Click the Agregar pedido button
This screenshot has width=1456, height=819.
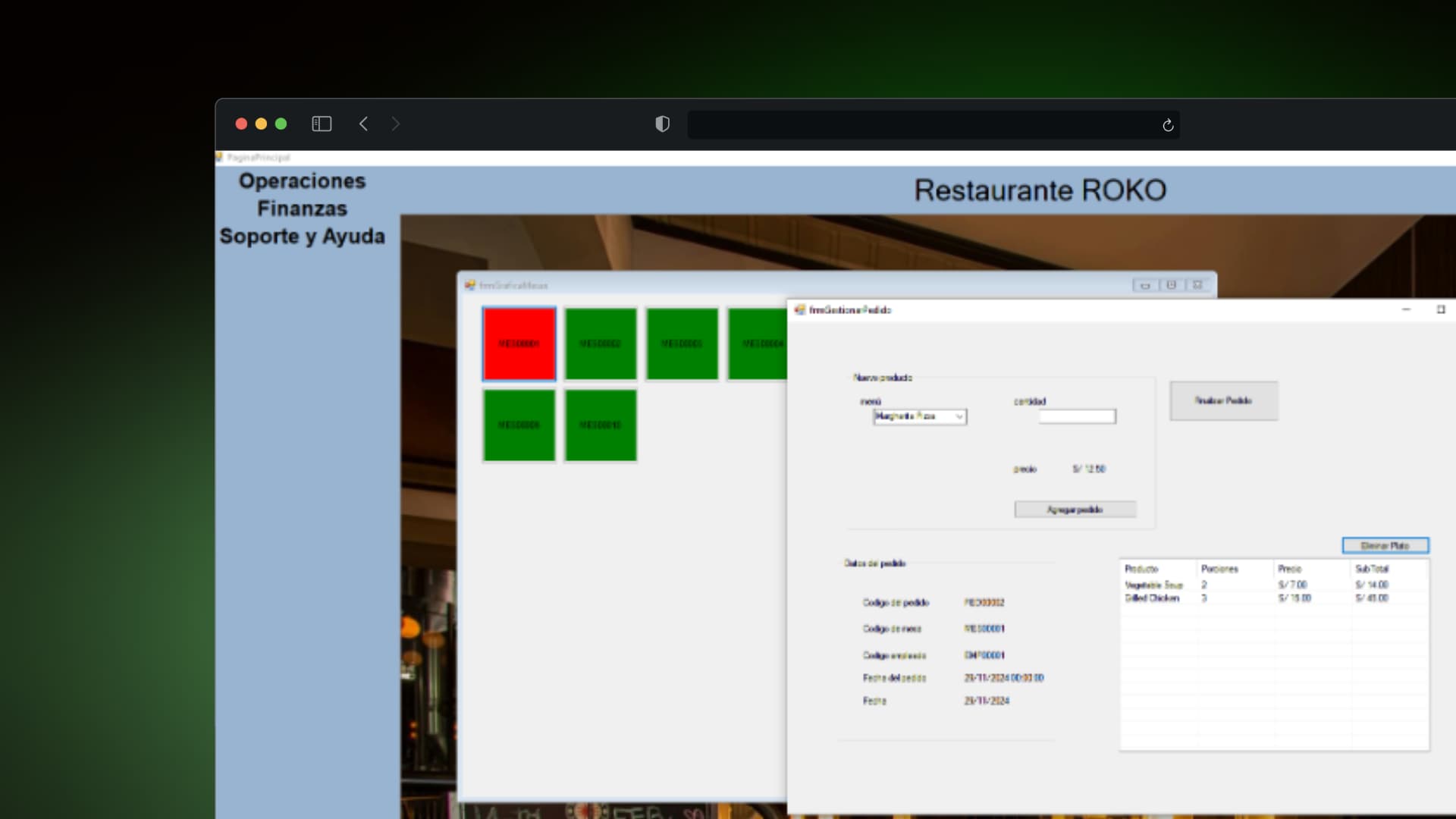coord(1075,510)
